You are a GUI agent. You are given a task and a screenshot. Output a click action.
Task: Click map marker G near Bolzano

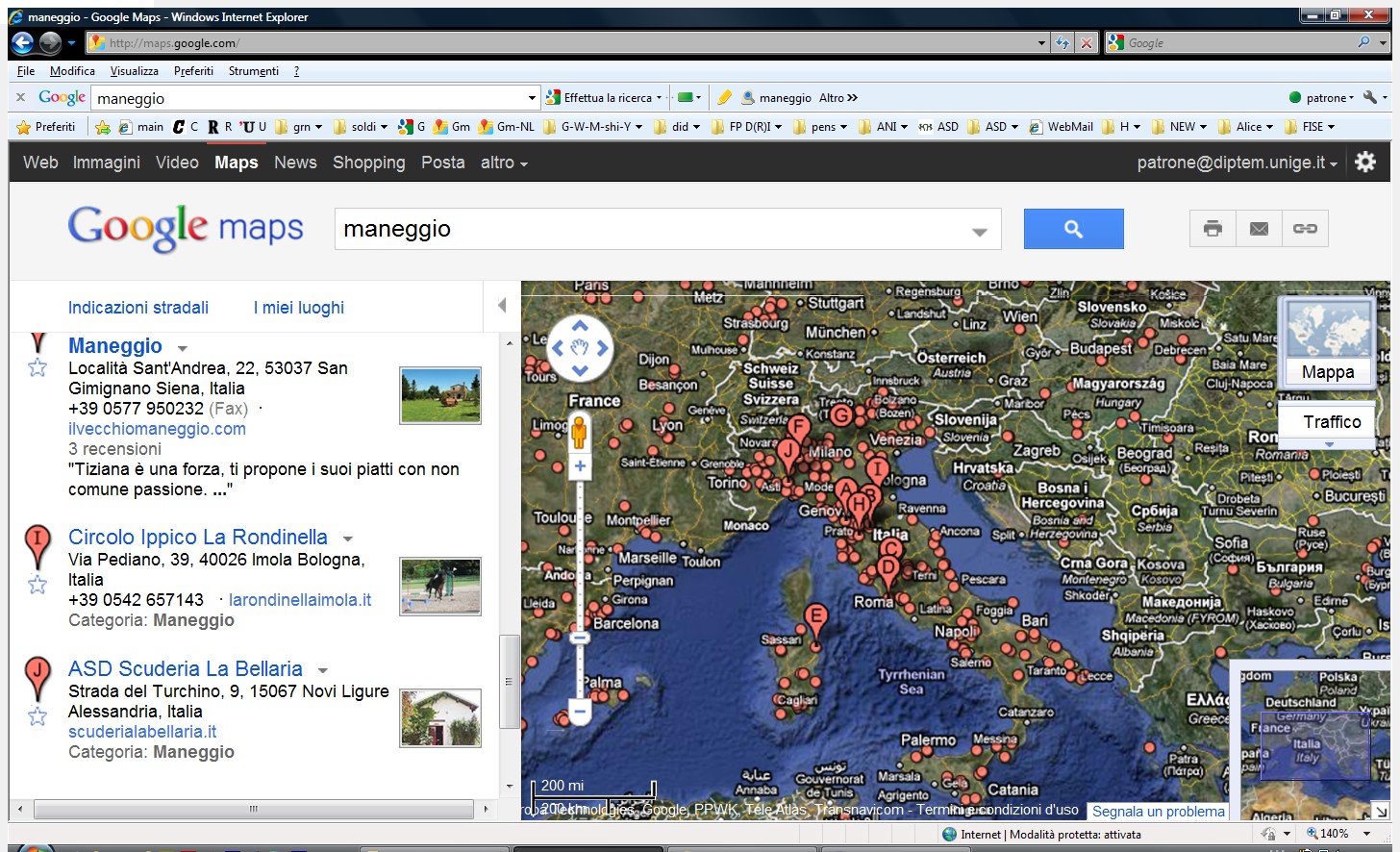click(x=840, y=414)
